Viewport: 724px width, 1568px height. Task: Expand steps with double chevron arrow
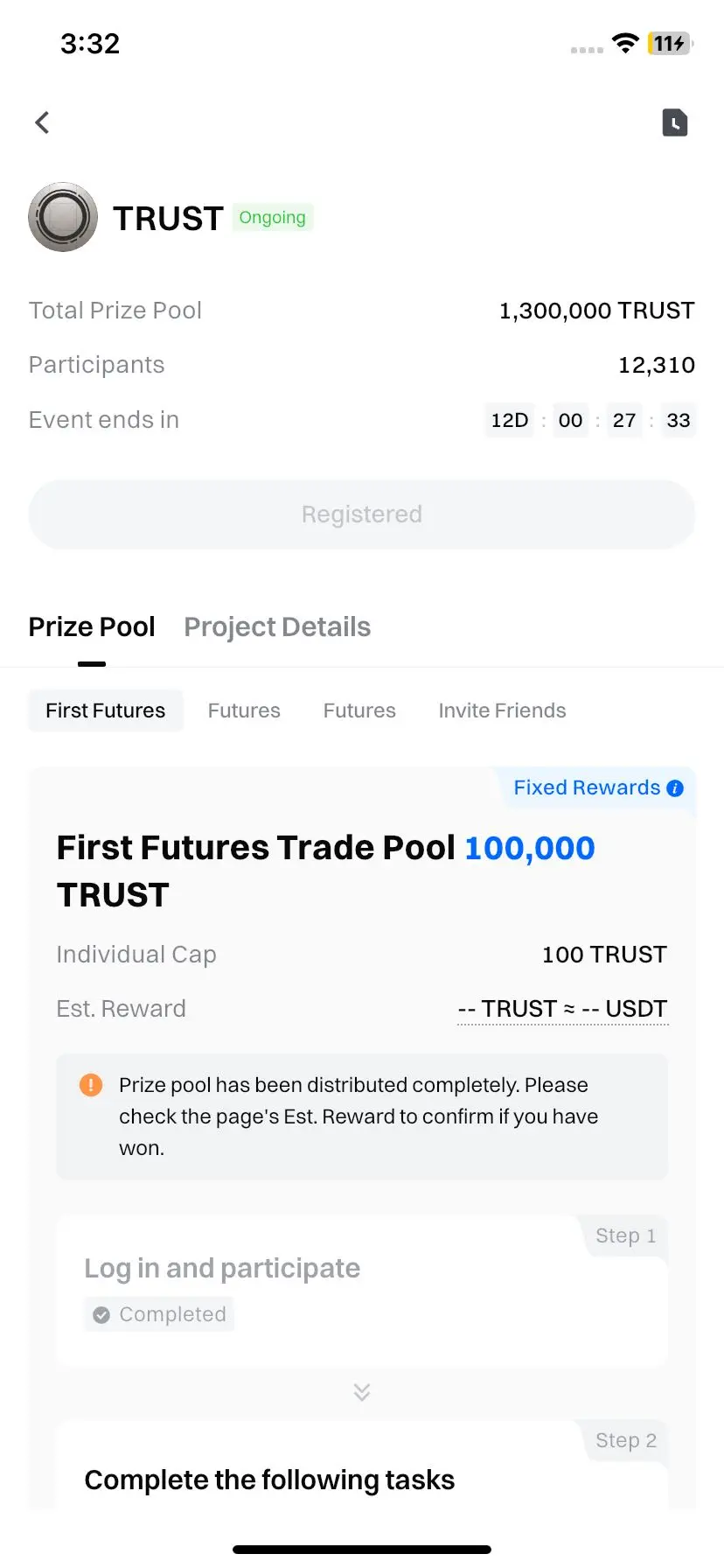coord(362,1391)
